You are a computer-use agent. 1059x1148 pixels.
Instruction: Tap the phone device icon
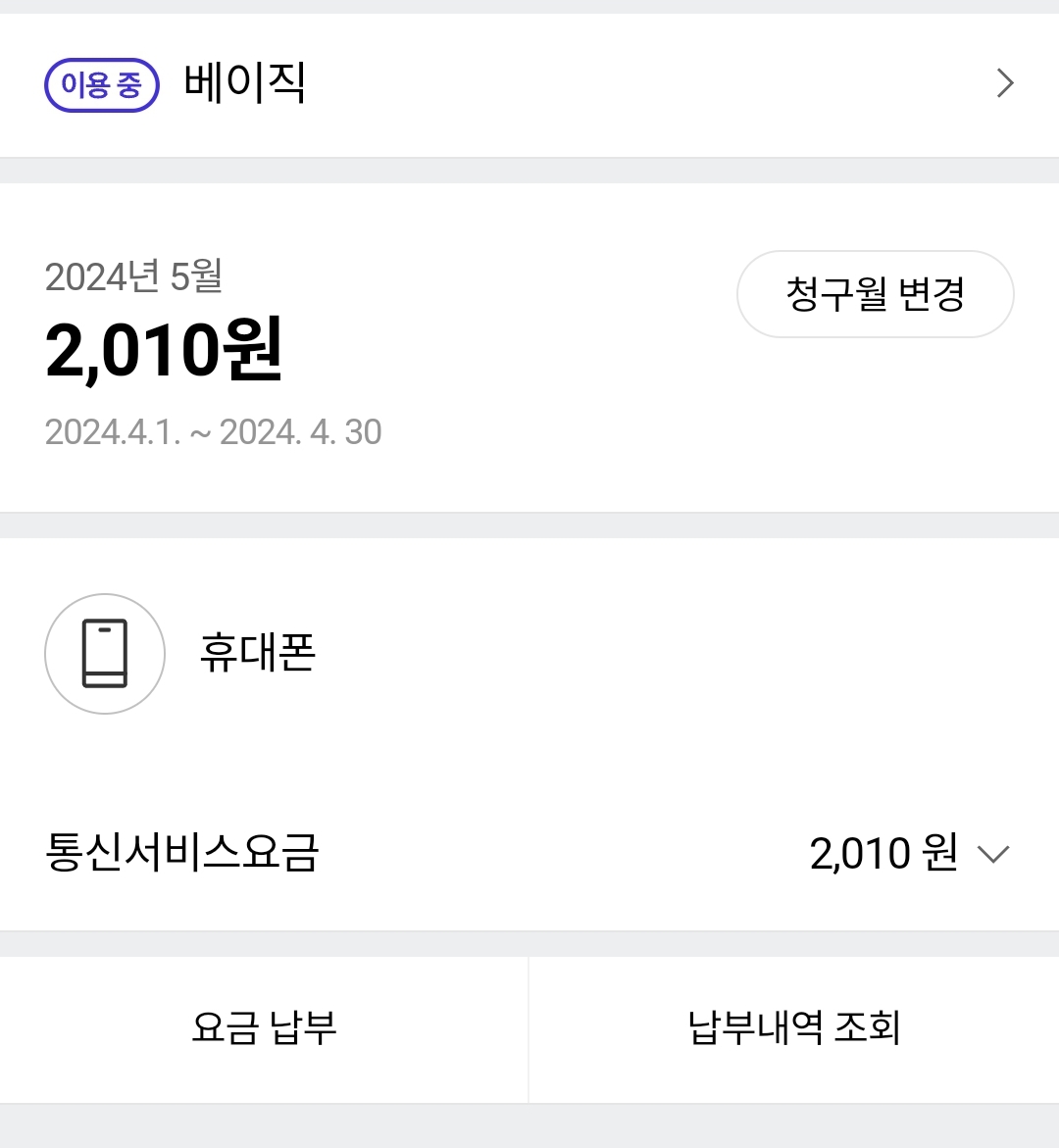(105, 653)
